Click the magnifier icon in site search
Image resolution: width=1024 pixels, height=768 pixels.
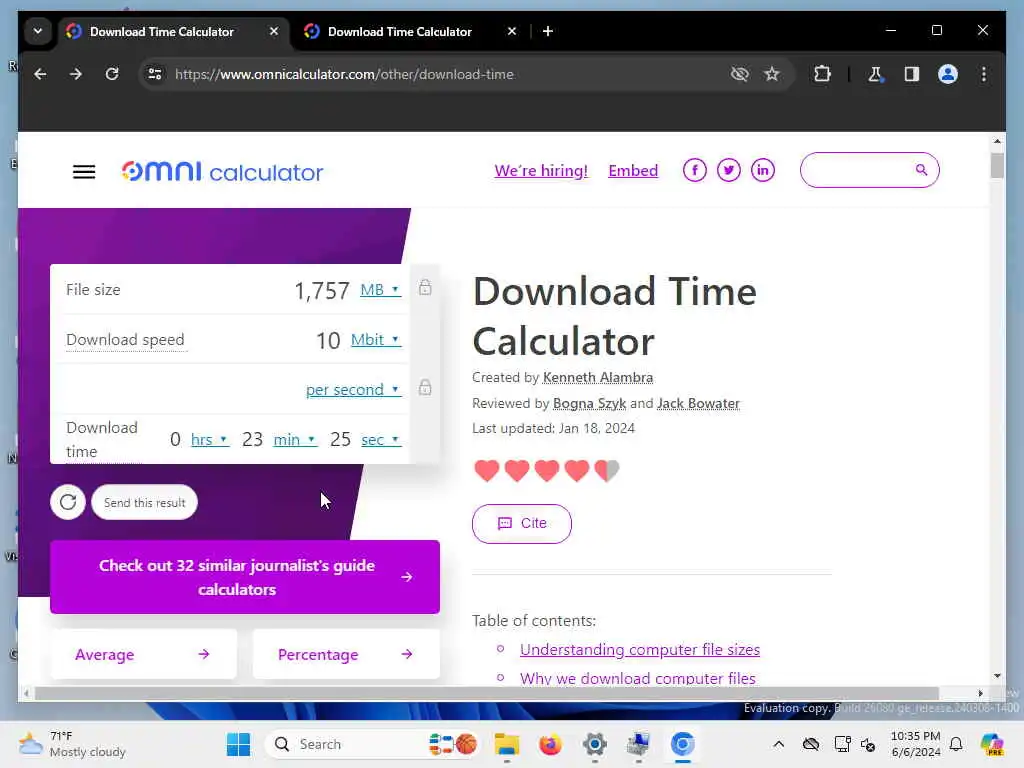tap(921, 170)
